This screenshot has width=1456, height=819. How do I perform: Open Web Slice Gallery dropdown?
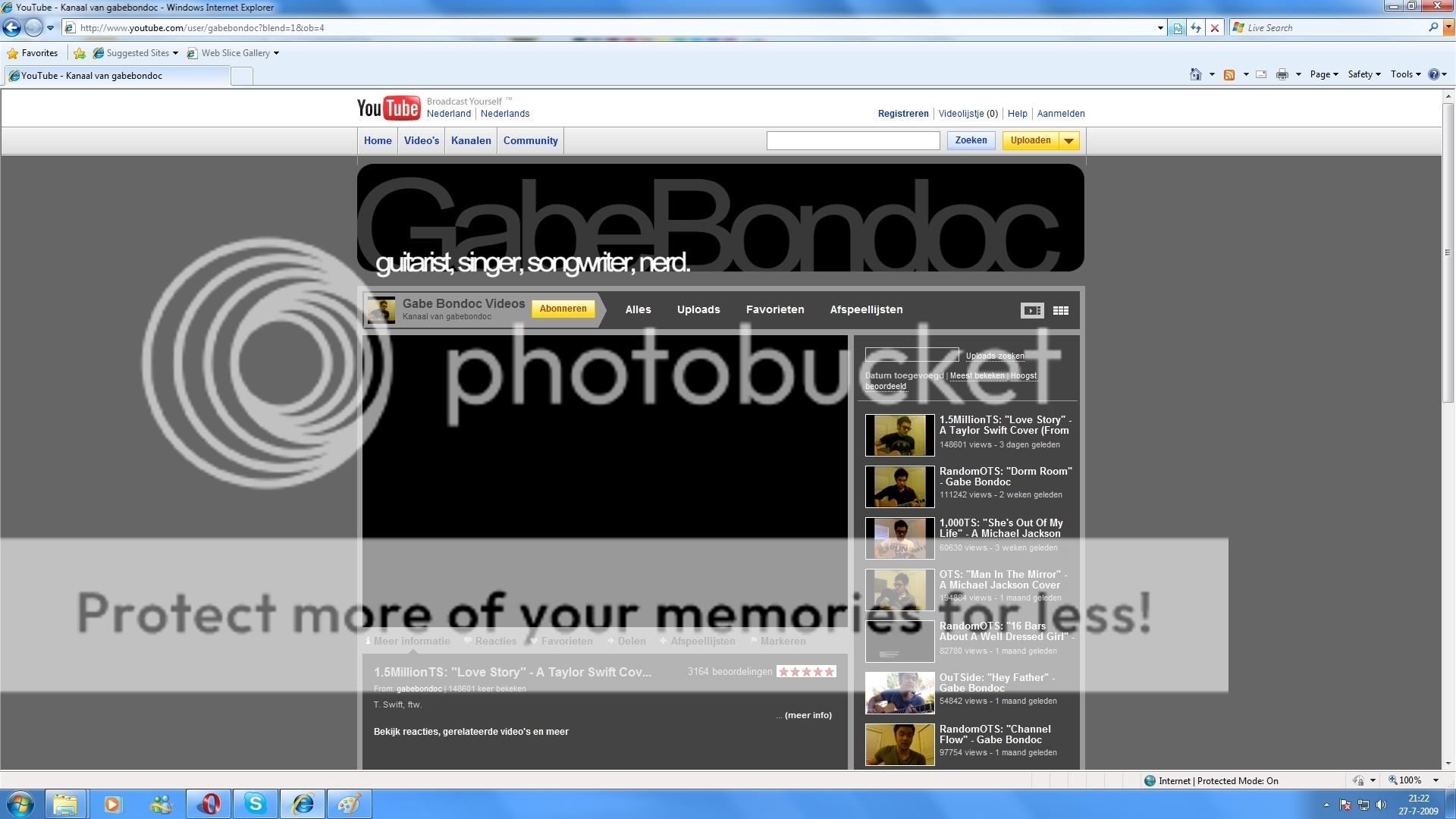point(233,53)
